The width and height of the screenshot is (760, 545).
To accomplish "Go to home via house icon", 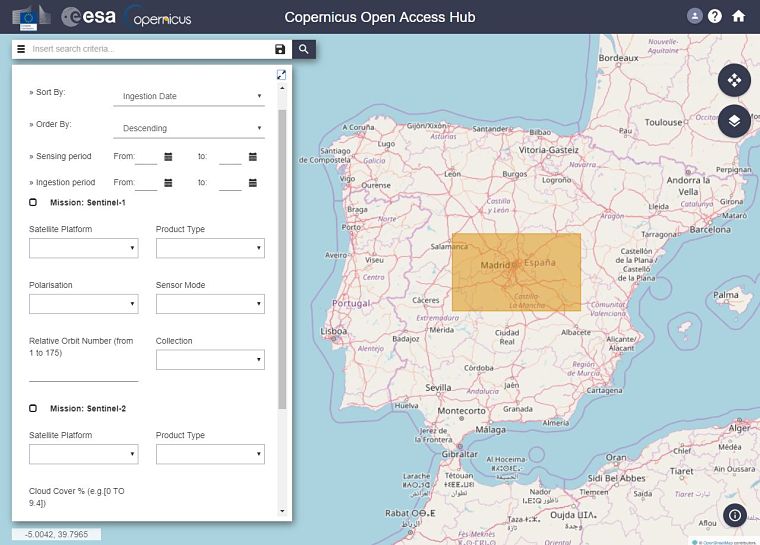I will pos(738,16).
